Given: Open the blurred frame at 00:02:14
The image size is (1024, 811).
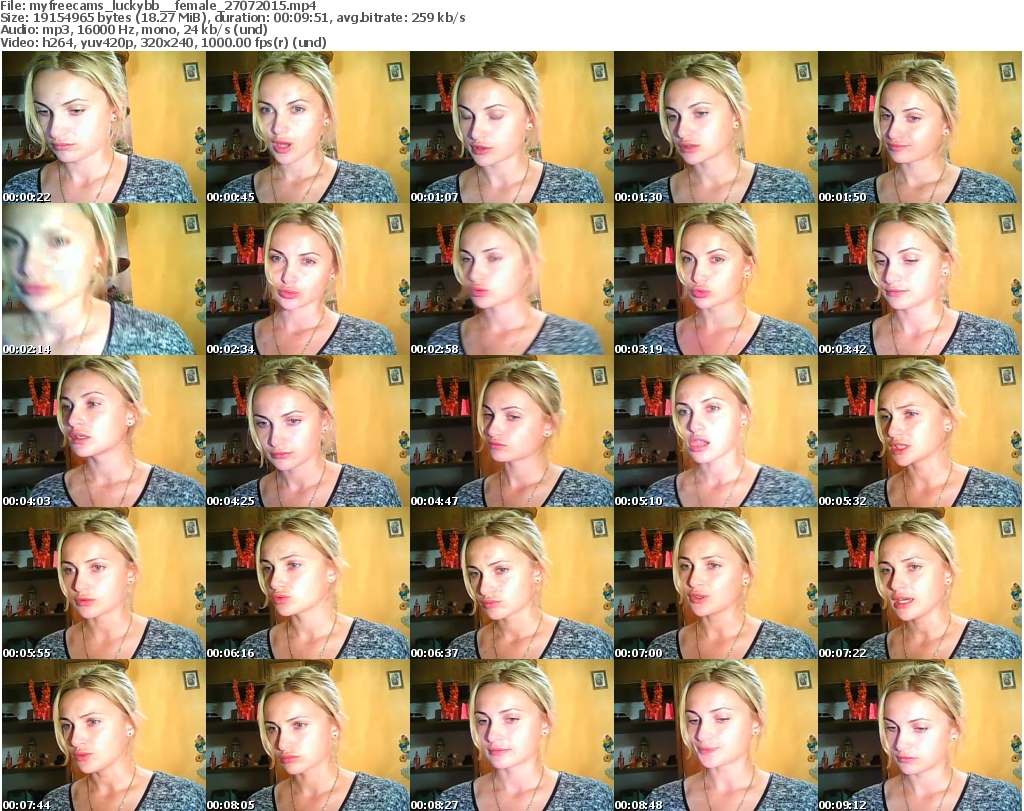Looking at the screenshot, I should [x=104, y=279].
